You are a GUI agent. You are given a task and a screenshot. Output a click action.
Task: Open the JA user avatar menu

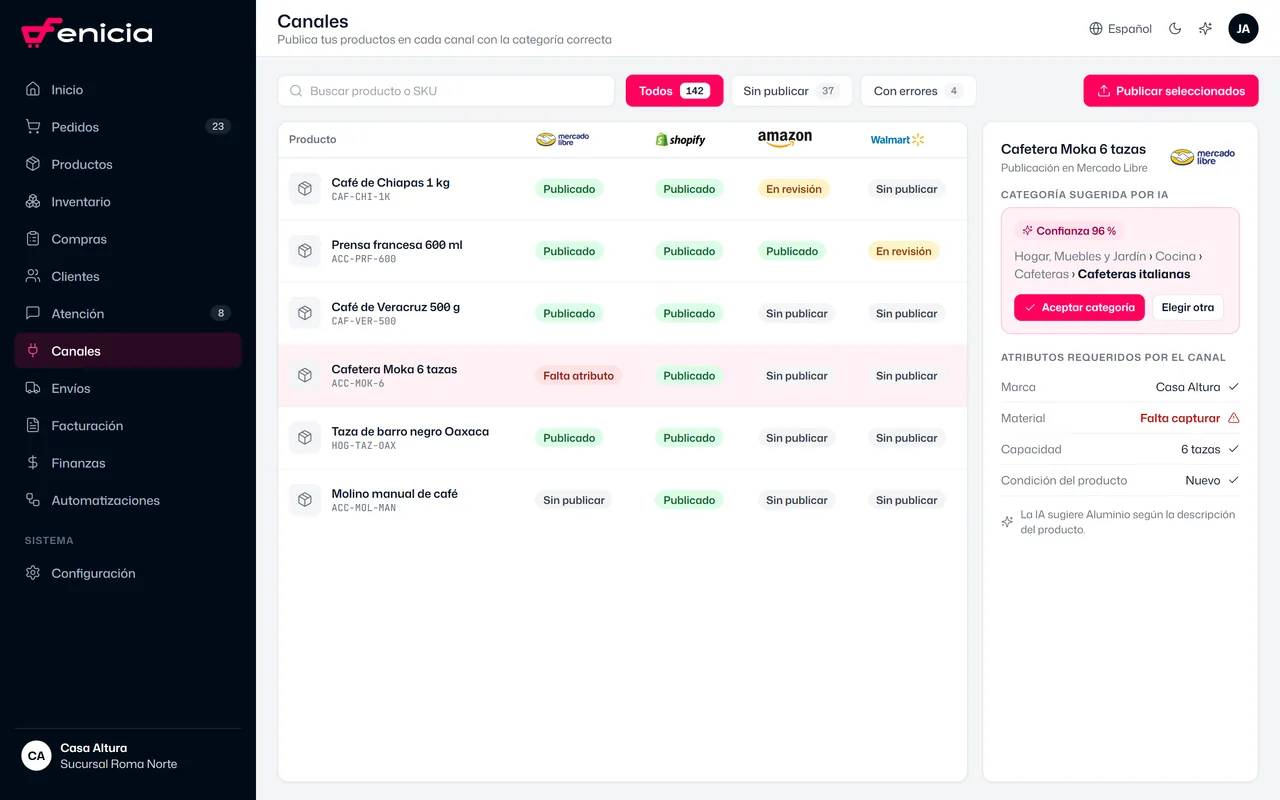(1243, 29)
